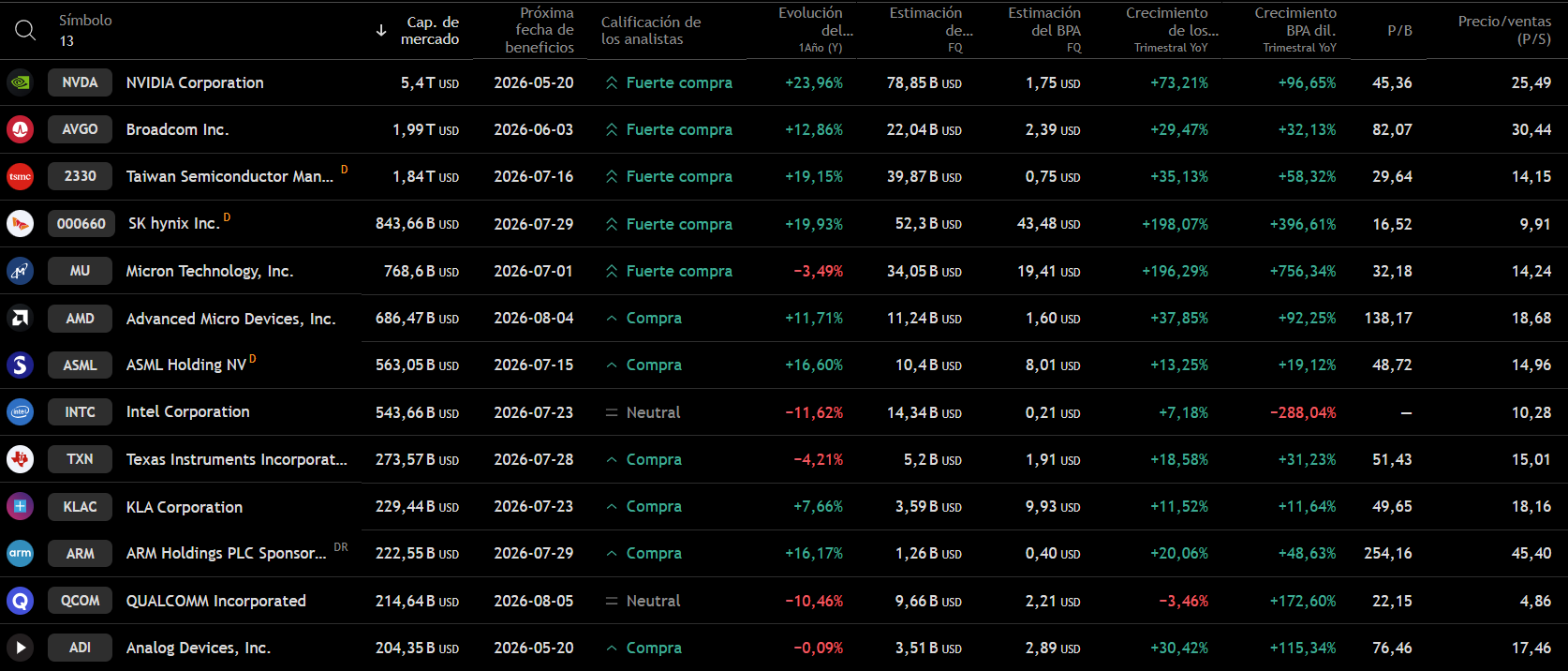The width and height of the screenshot is (1568, 671).
Task: Click the Intel company logo icon
Action: 20,411
